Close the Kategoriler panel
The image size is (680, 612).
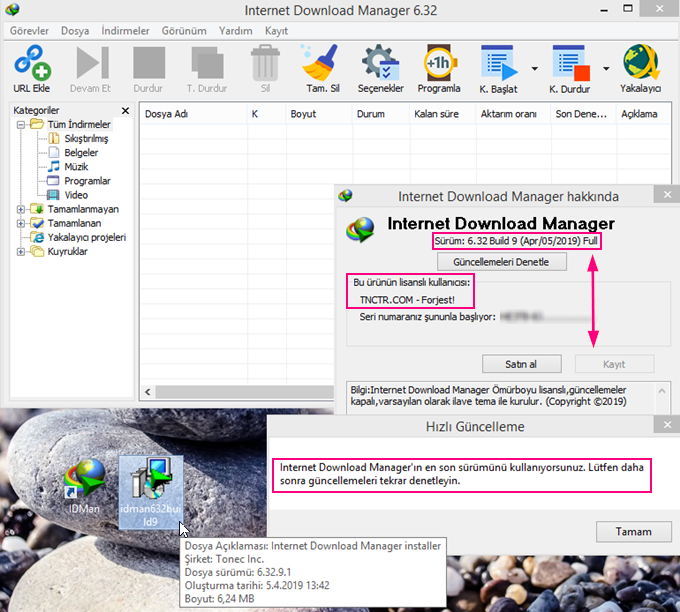pos(125,111)
